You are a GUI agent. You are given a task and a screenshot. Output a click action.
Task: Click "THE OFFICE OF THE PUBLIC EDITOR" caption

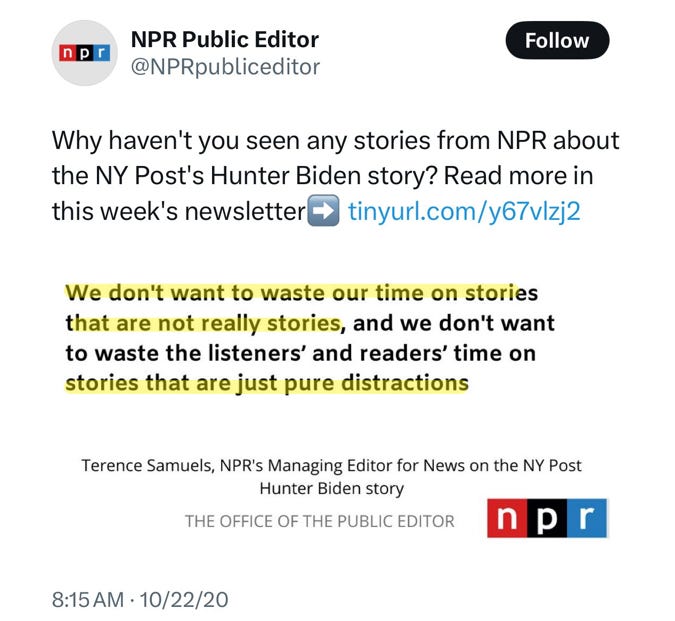pos(319,520)
